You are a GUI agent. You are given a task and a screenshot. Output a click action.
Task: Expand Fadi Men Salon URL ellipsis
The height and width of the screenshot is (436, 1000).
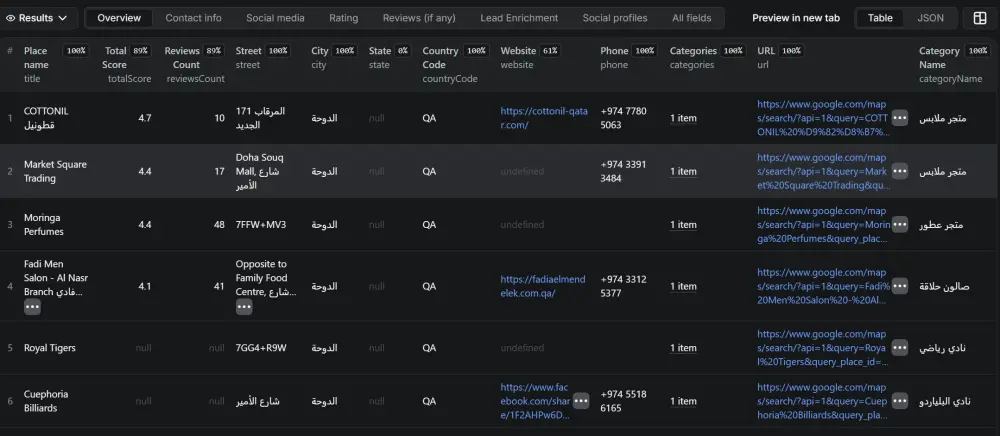[900, 286]
